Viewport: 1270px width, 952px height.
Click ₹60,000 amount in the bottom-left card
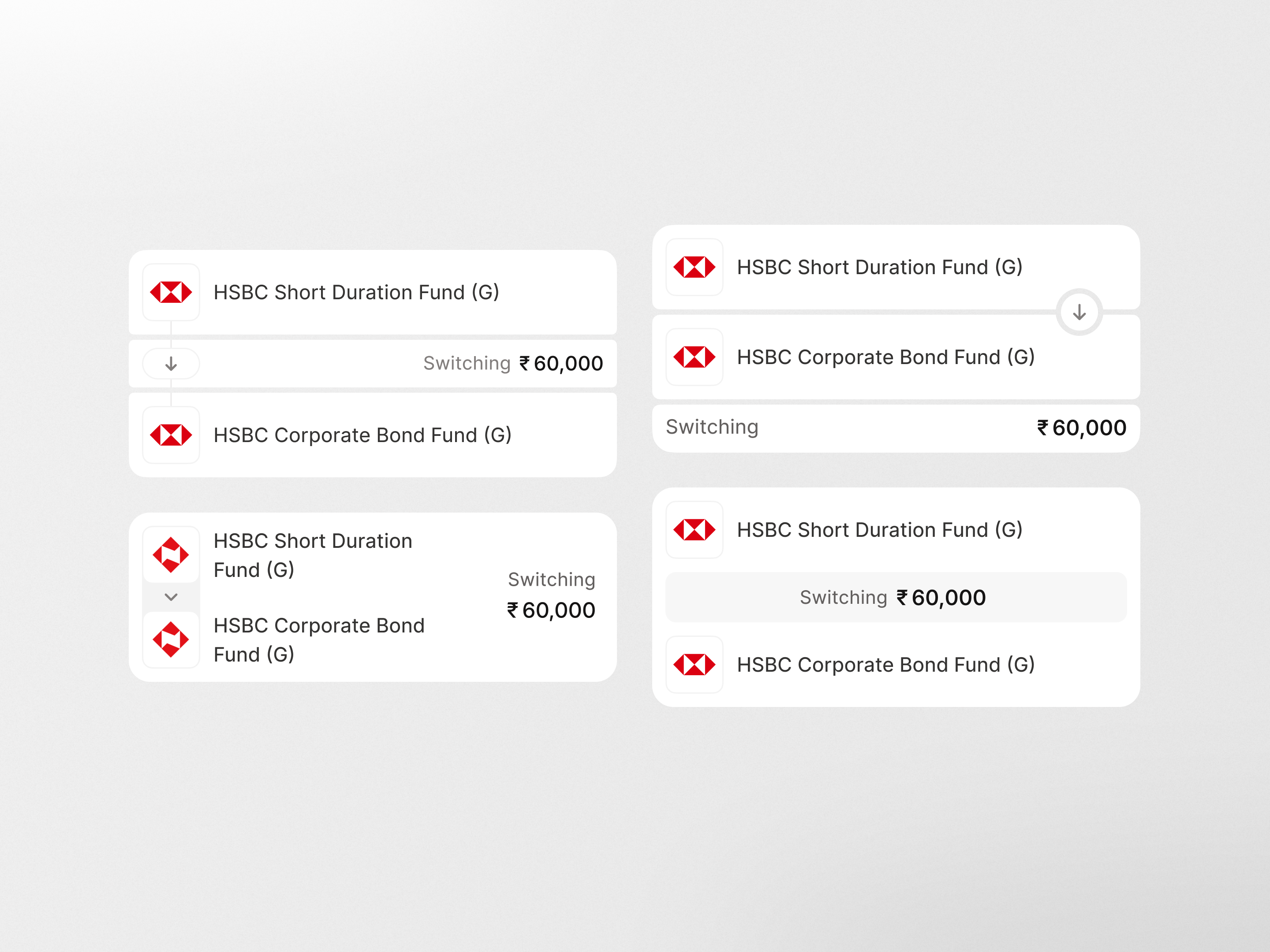pyautogui.click(x=551, y=610)
